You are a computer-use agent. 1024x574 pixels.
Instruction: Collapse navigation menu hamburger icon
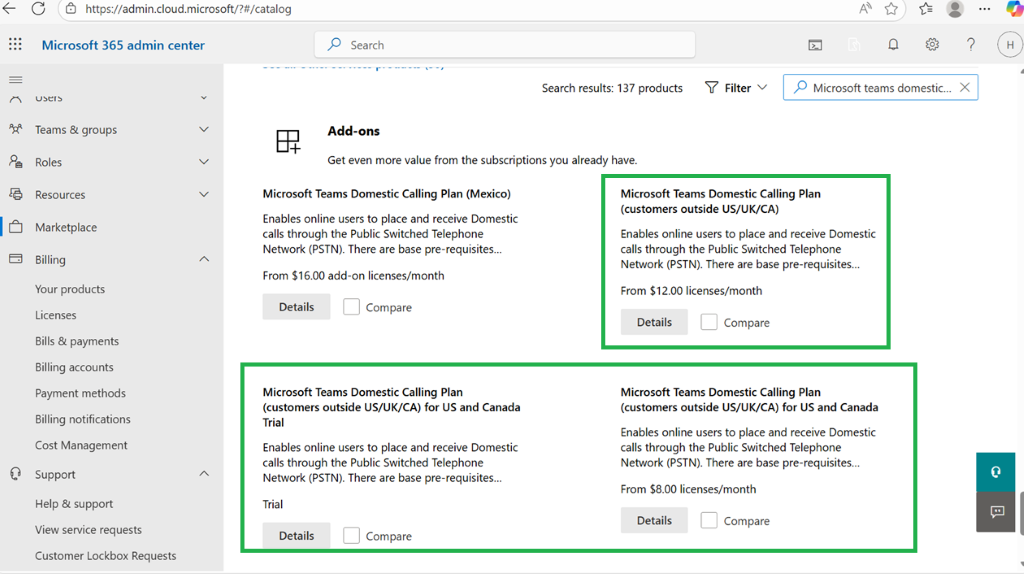coord(16,80)
